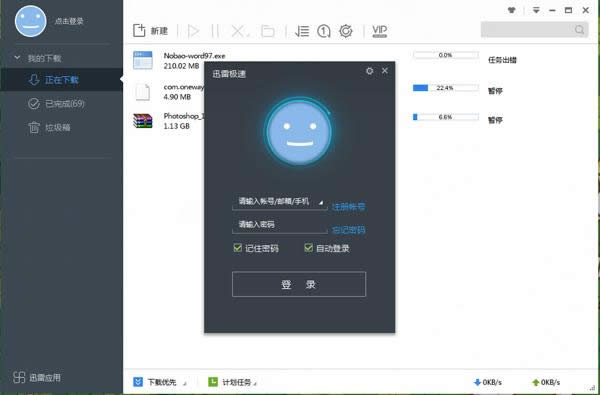Open 迅雷应用 at sidebar bottom
Viewport: 600px width, 395px height.
(x=37, y=377)
